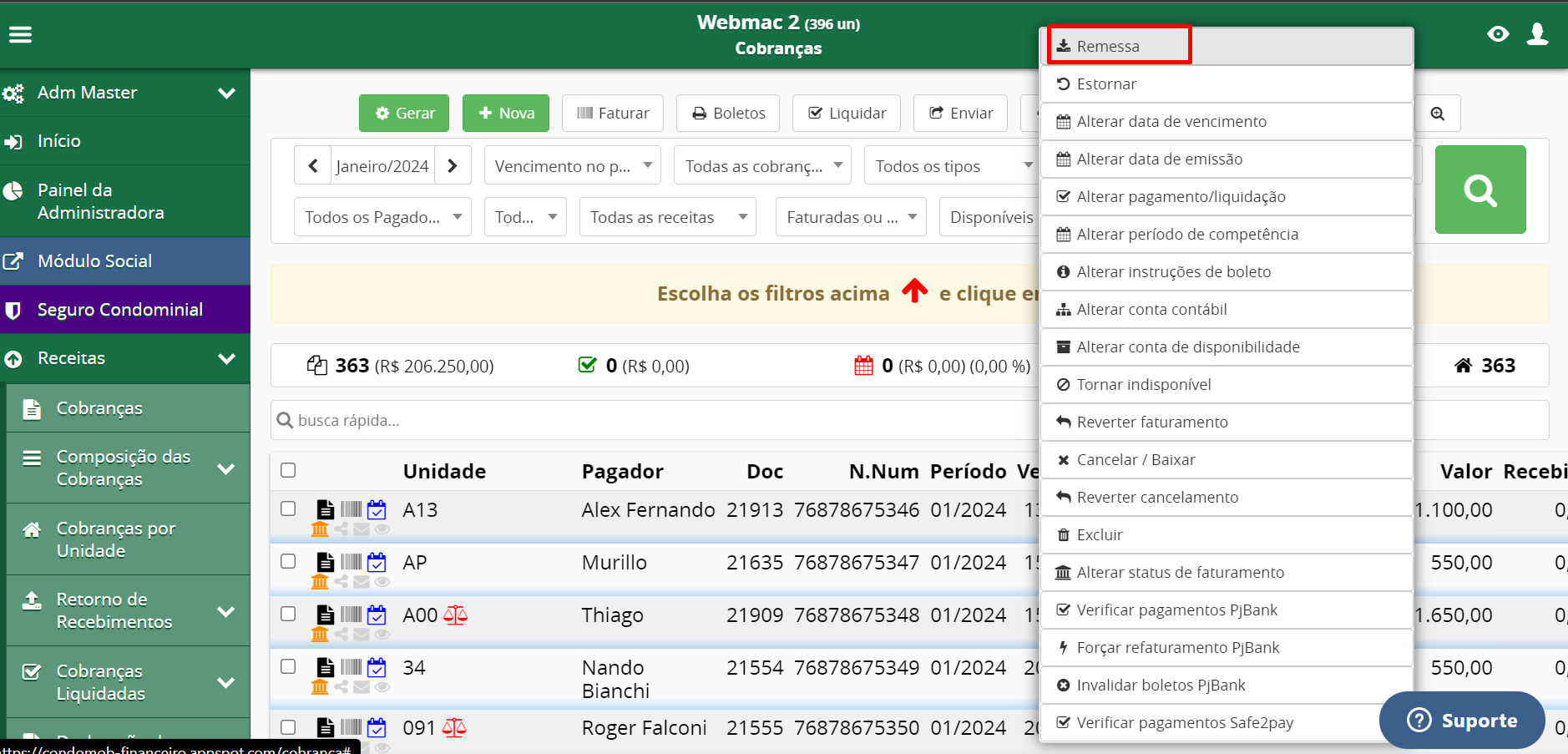
Task: Click barcode icon in A13 row
Action: 352,509
